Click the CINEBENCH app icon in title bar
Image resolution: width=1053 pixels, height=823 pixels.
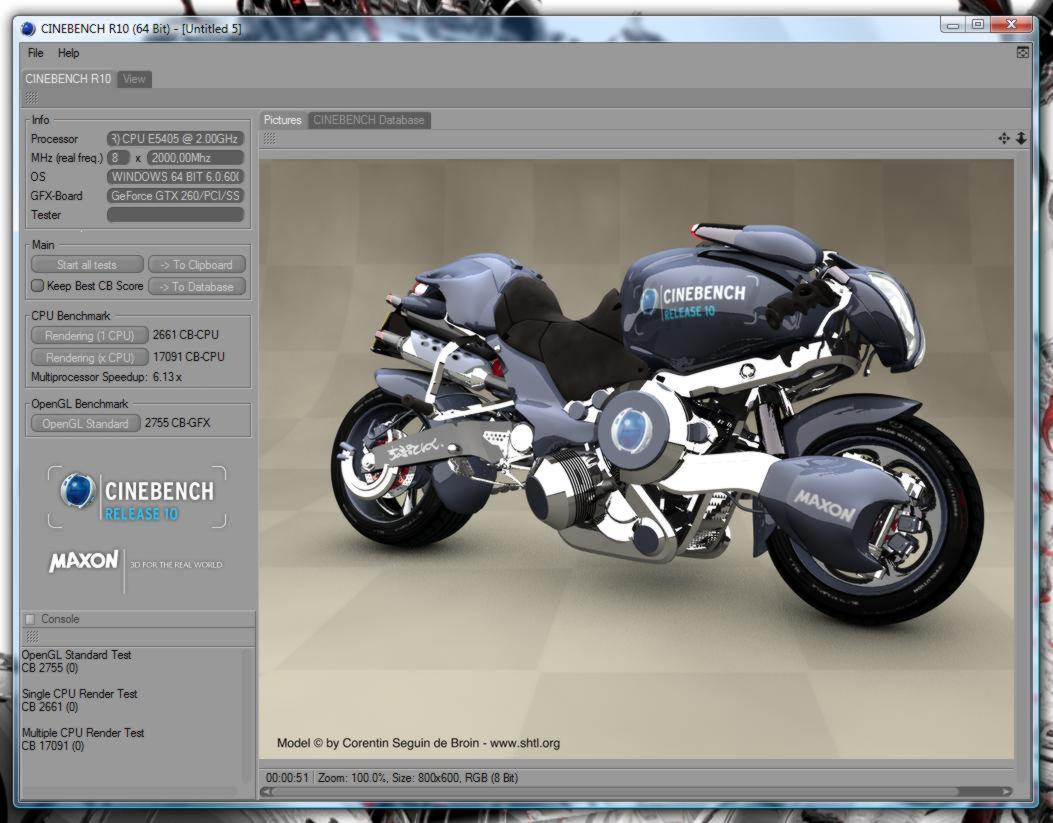28,28
